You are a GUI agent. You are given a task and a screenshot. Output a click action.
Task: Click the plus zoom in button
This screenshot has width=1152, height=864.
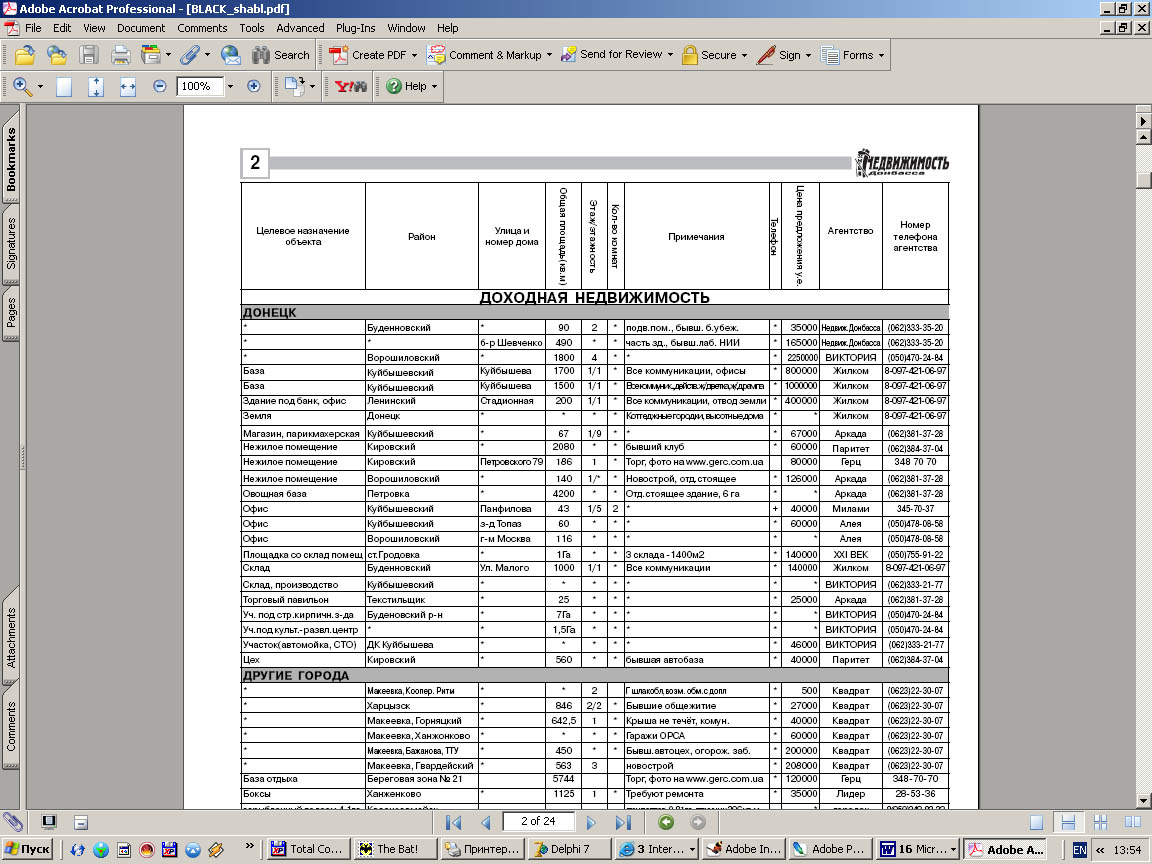click(253, 86)
